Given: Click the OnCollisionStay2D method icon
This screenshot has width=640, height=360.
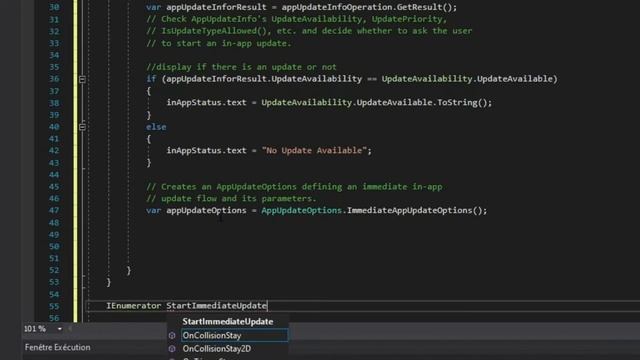Looking at the screenshot, I should click(x=172, y=349).
